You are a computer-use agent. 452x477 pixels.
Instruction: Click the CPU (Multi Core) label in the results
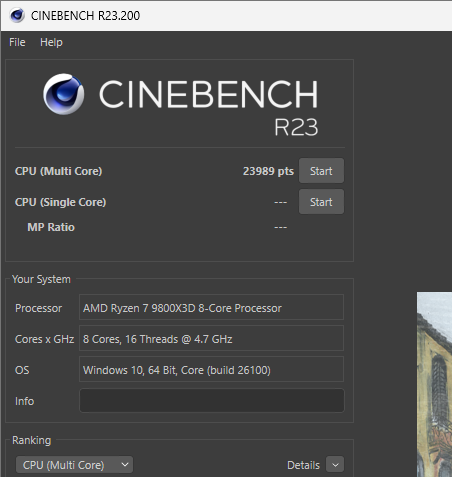tap(59, 171)
